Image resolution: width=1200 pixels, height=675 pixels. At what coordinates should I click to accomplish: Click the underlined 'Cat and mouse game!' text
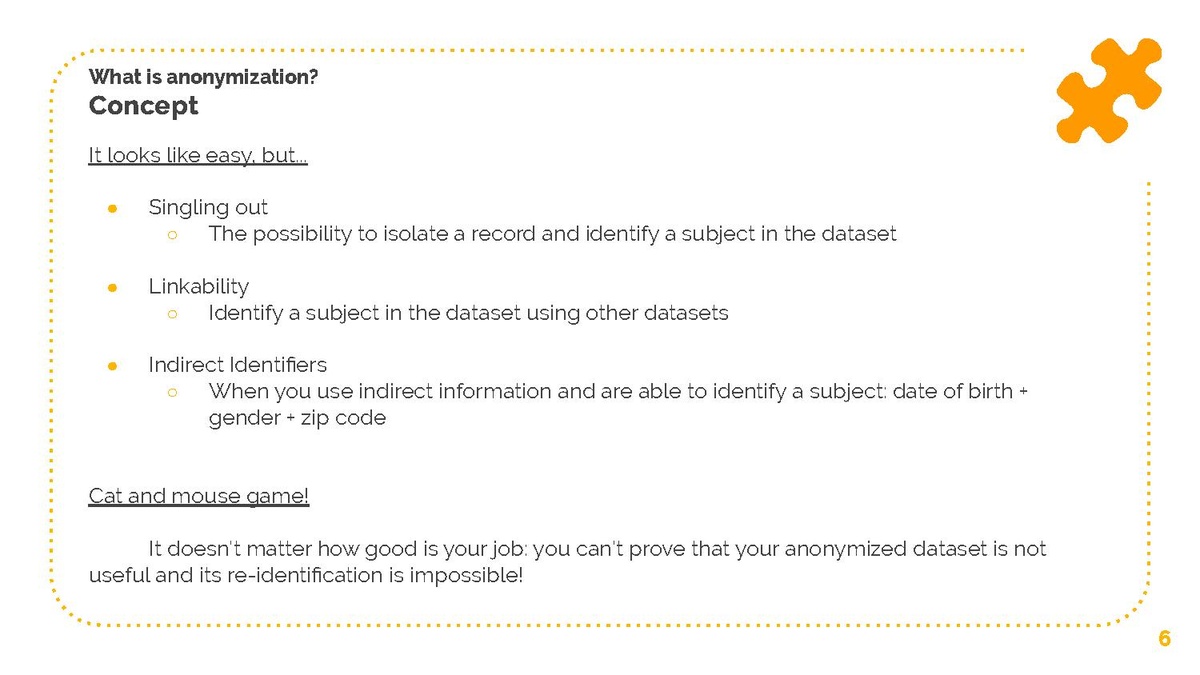click(x=198, y=496)
